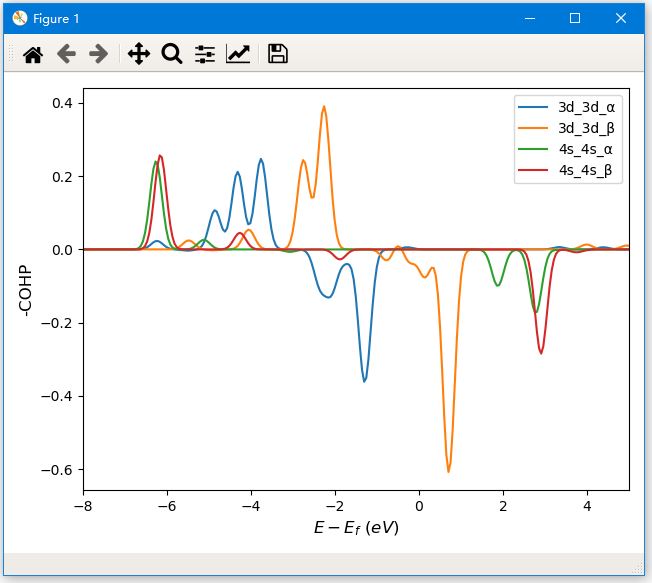The image size is (652, 583).
Task: Click the Home reset view icon
Action: point(33,54)
